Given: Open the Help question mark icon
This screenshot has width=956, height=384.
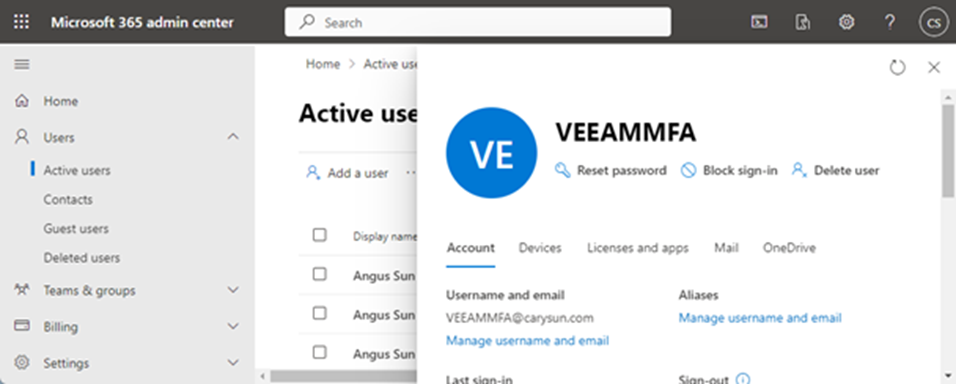Looking at the screenshot, I should coord(890,23).
